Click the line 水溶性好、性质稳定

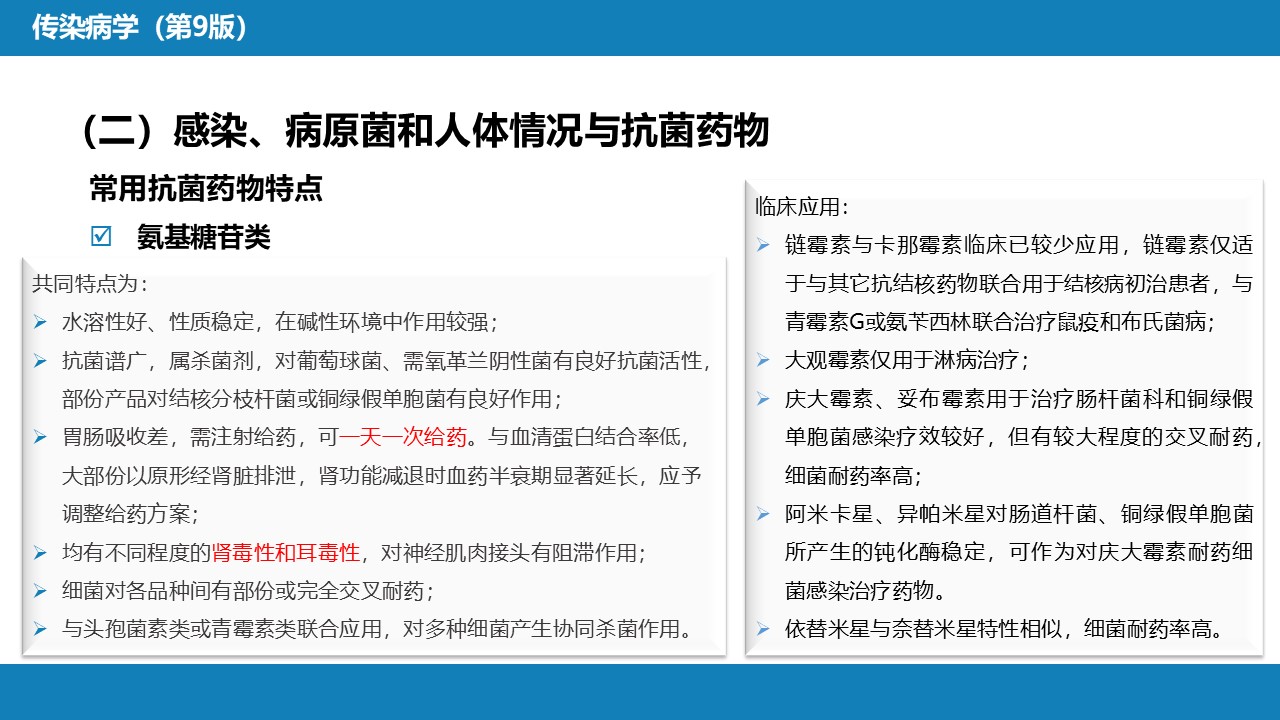pos(280,322)
